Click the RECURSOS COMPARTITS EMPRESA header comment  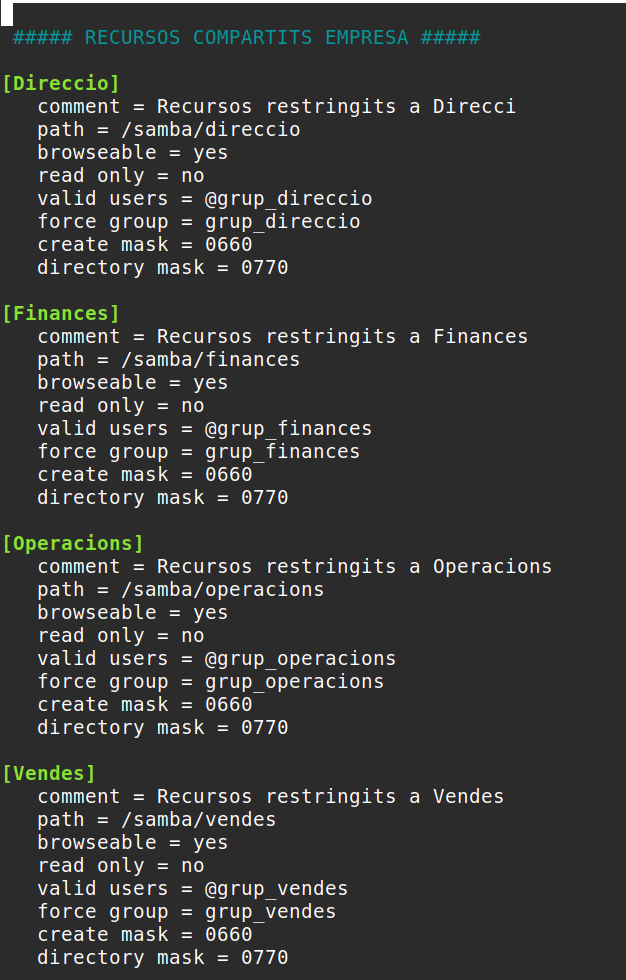click(246, 38)
